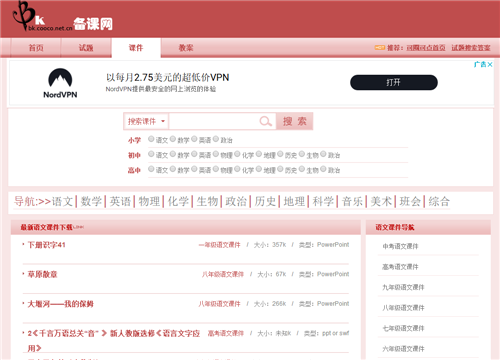Go to 班会 subject link
Viewport: 500px width, 360px height.
click(x=410, y=201)
